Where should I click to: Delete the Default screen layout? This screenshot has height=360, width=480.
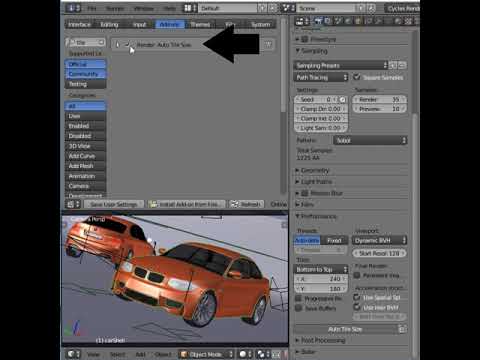coord(272,8)
